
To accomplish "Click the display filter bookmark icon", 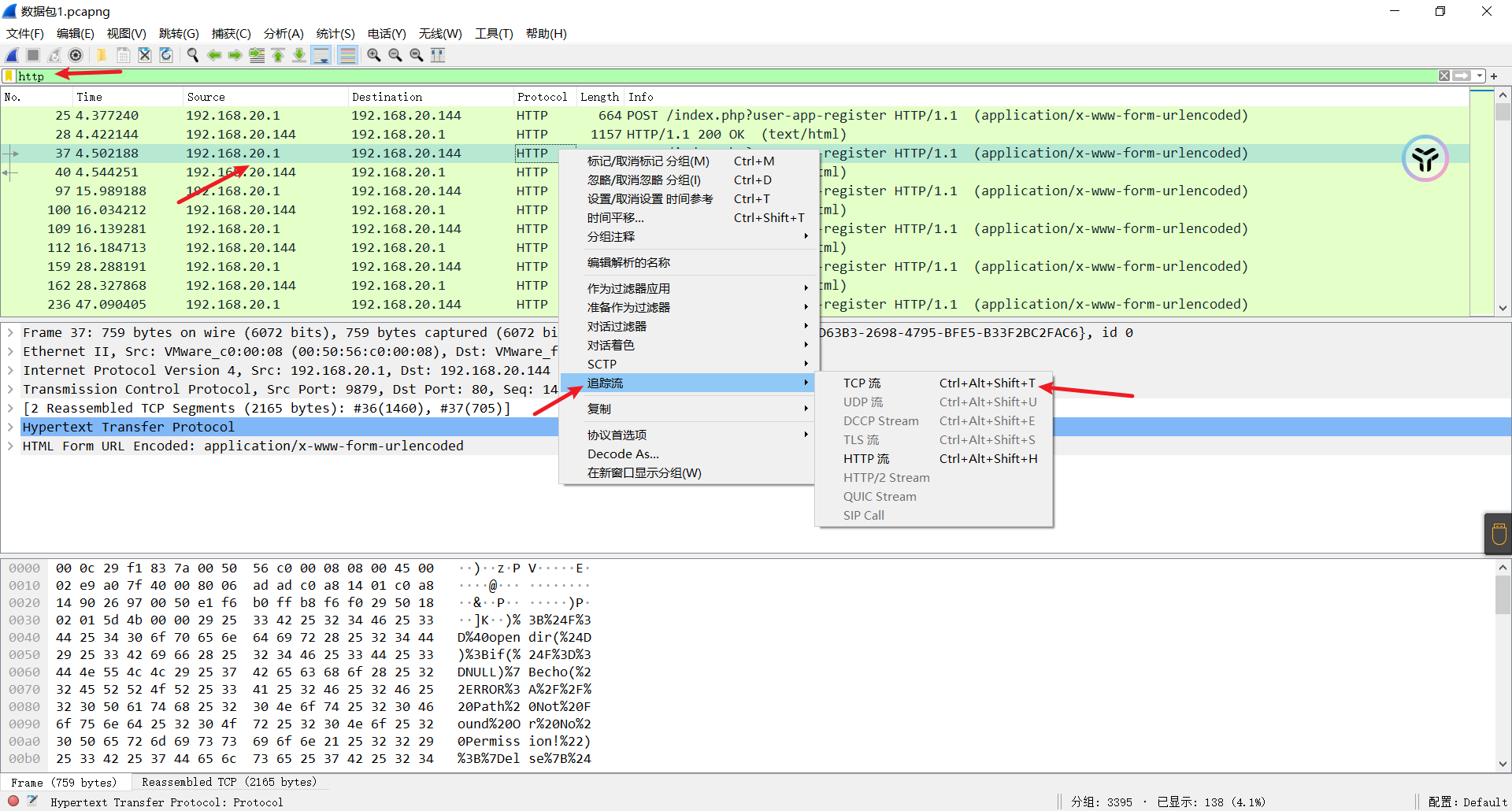I will (x=9, y=76).
